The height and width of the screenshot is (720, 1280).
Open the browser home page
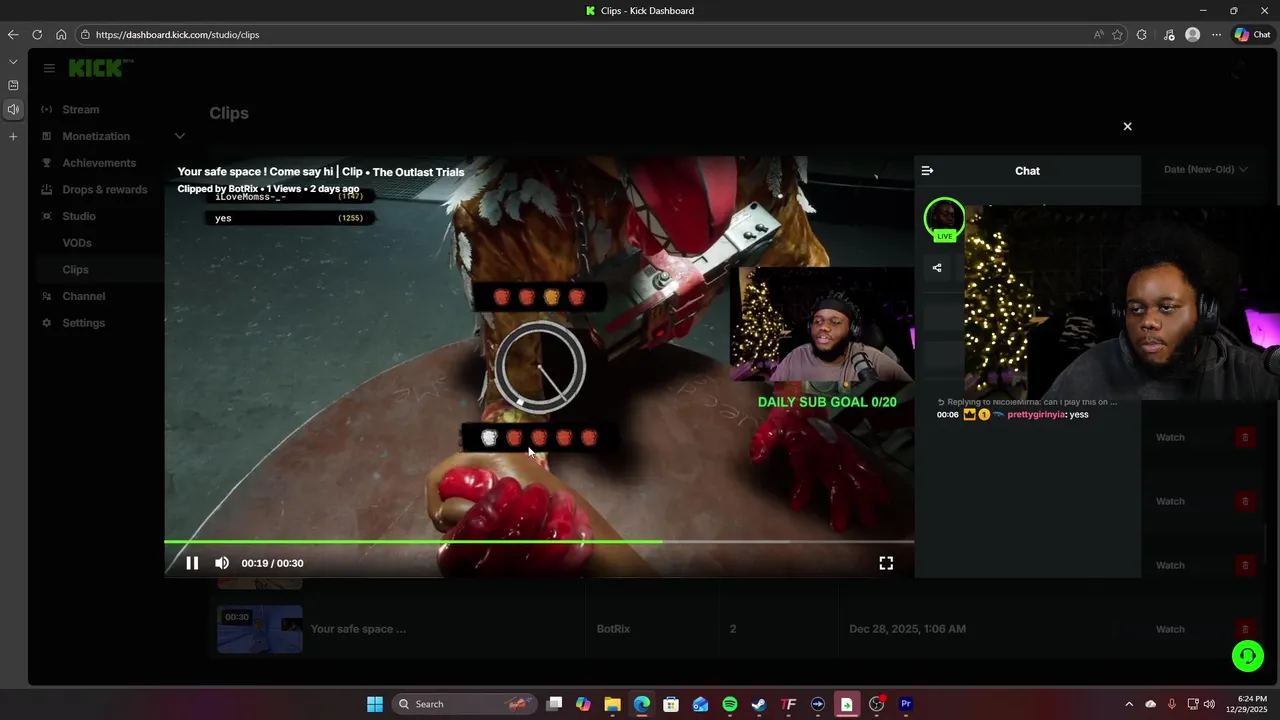[x=61, y=34]
